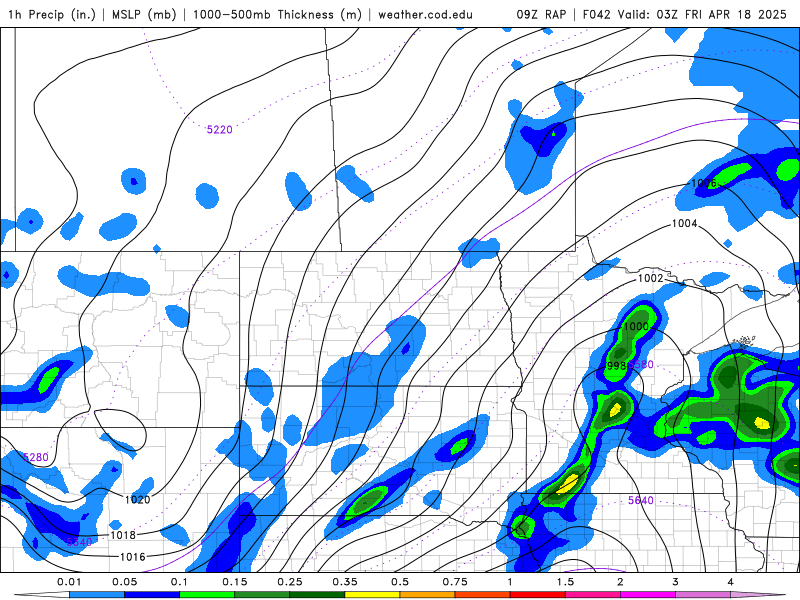
Task: Click the 0.75 precipitation legend value
Action: 455,582
